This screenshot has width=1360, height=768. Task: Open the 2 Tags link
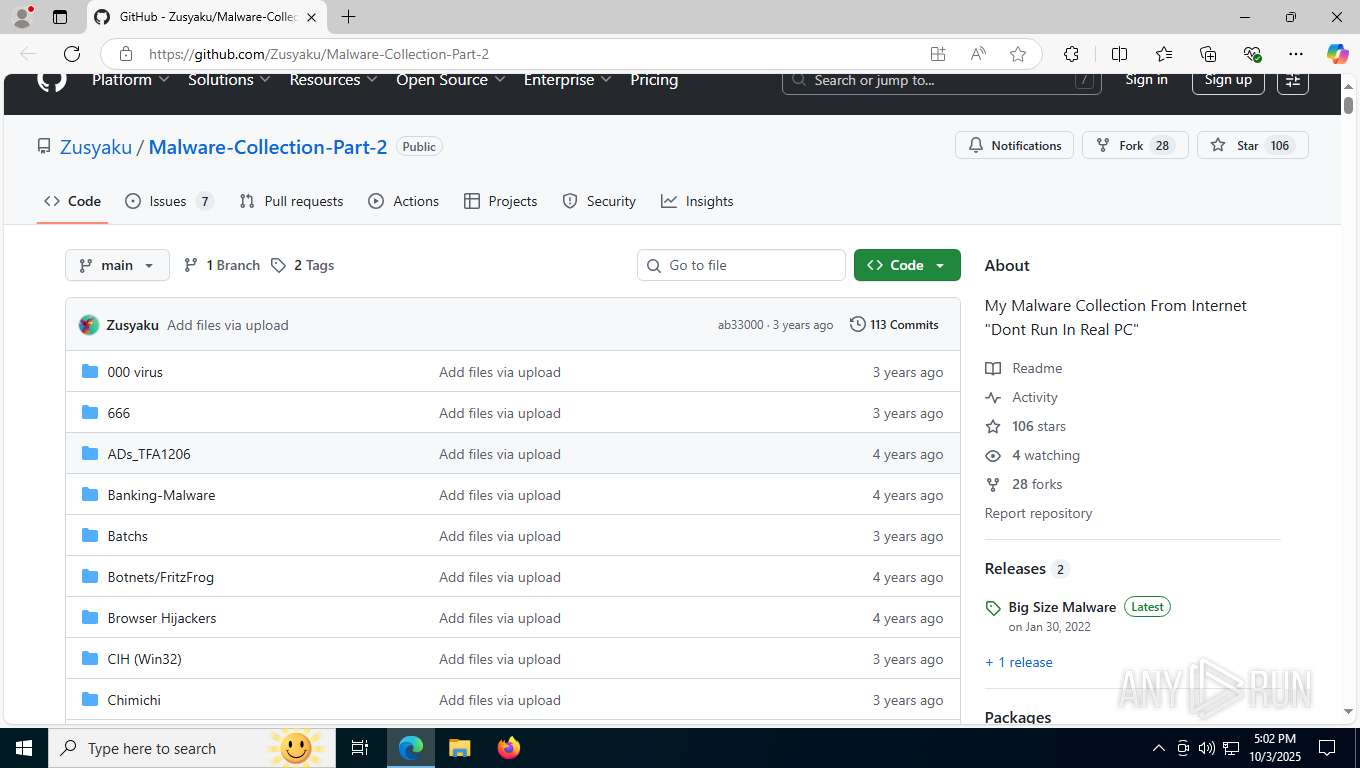pyautogui.click(x=302, y=265)
